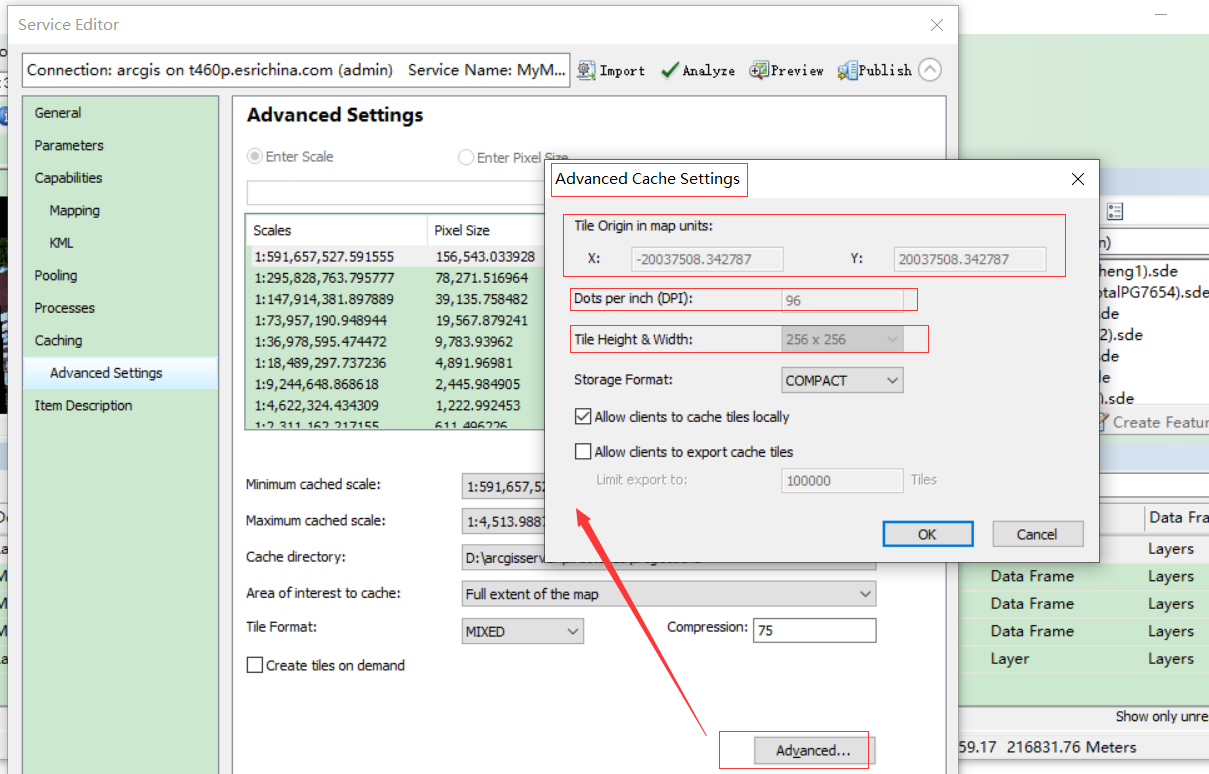Publish the service

[x=875, y=70]
